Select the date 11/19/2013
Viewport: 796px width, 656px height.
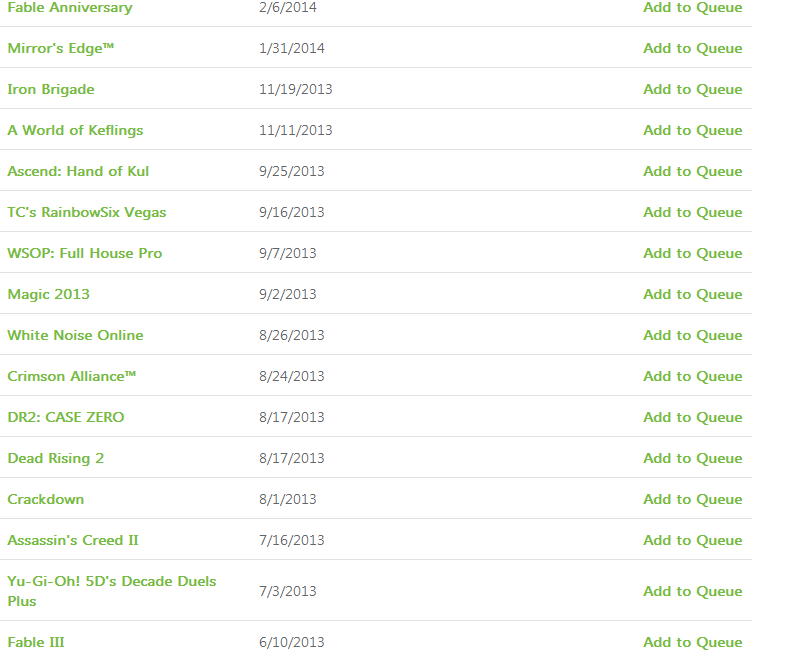point(296,89)
